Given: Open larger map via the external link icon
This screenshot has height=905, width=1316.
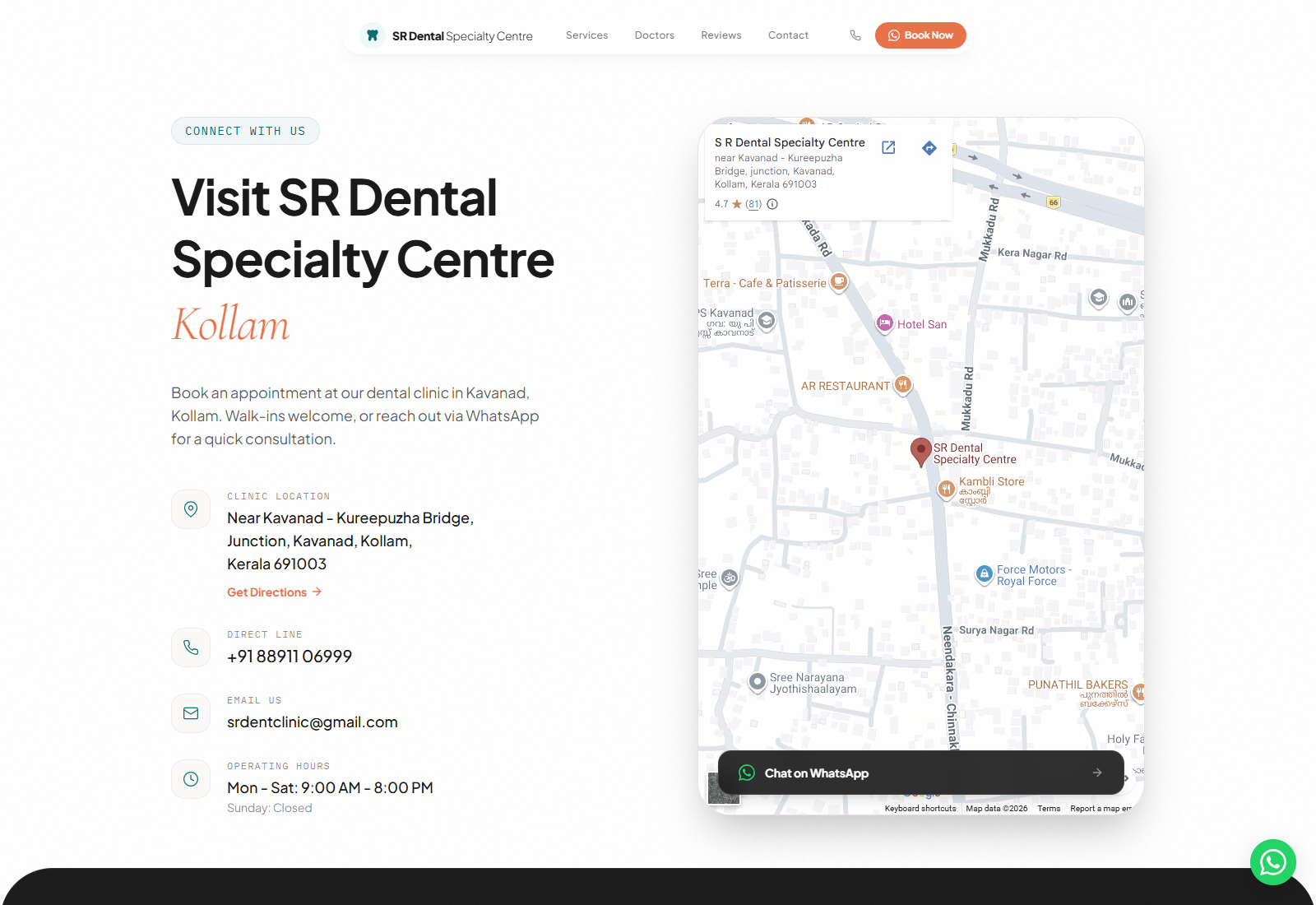Looking at the screenshot, I should [x=888, y=147].
